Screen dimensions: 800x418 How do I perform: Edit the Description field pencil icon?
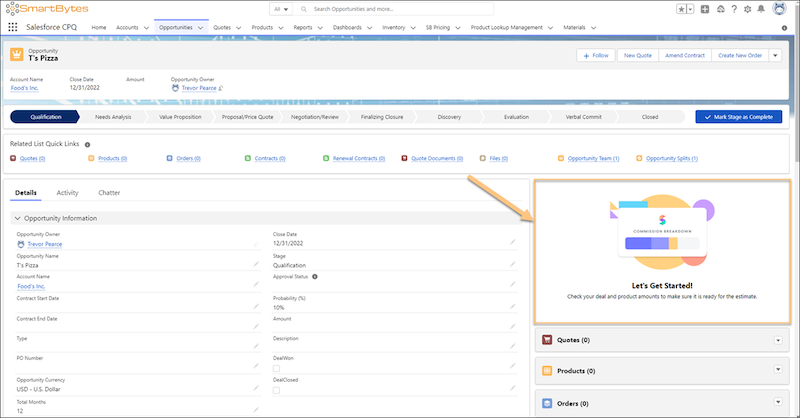pyautogui.click(x=513, y=347)
